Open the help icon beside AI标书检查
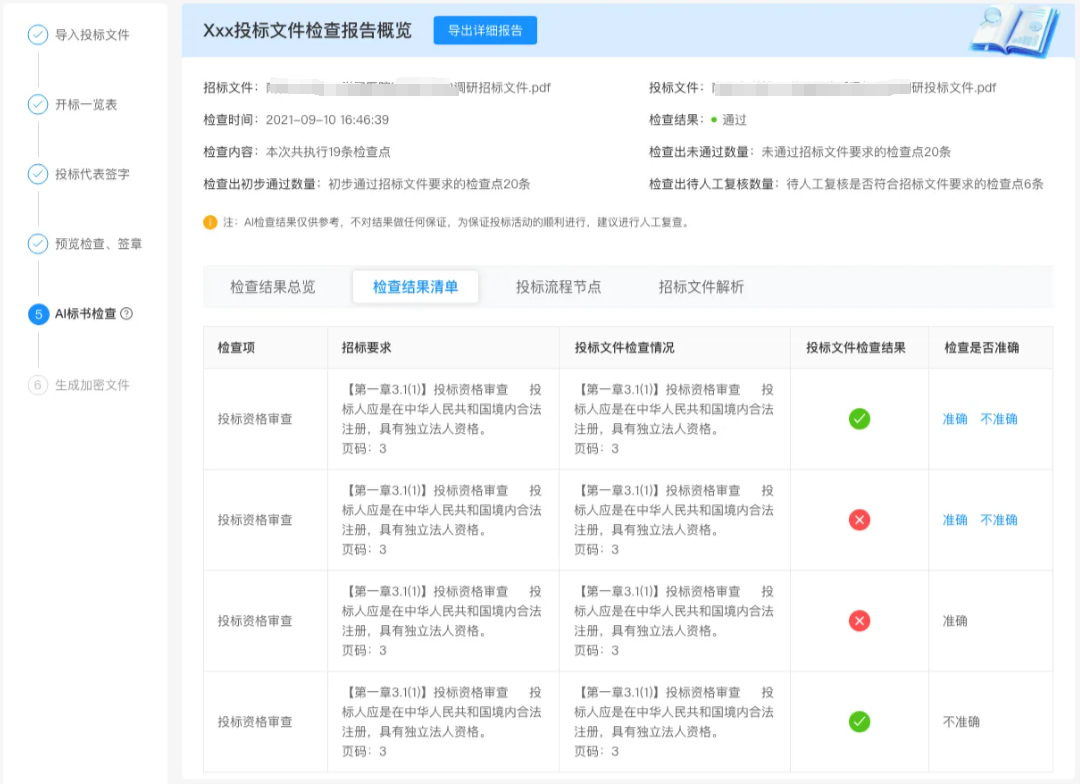The height and width of the screenshot is (784, 1080). tap(127, 313)
